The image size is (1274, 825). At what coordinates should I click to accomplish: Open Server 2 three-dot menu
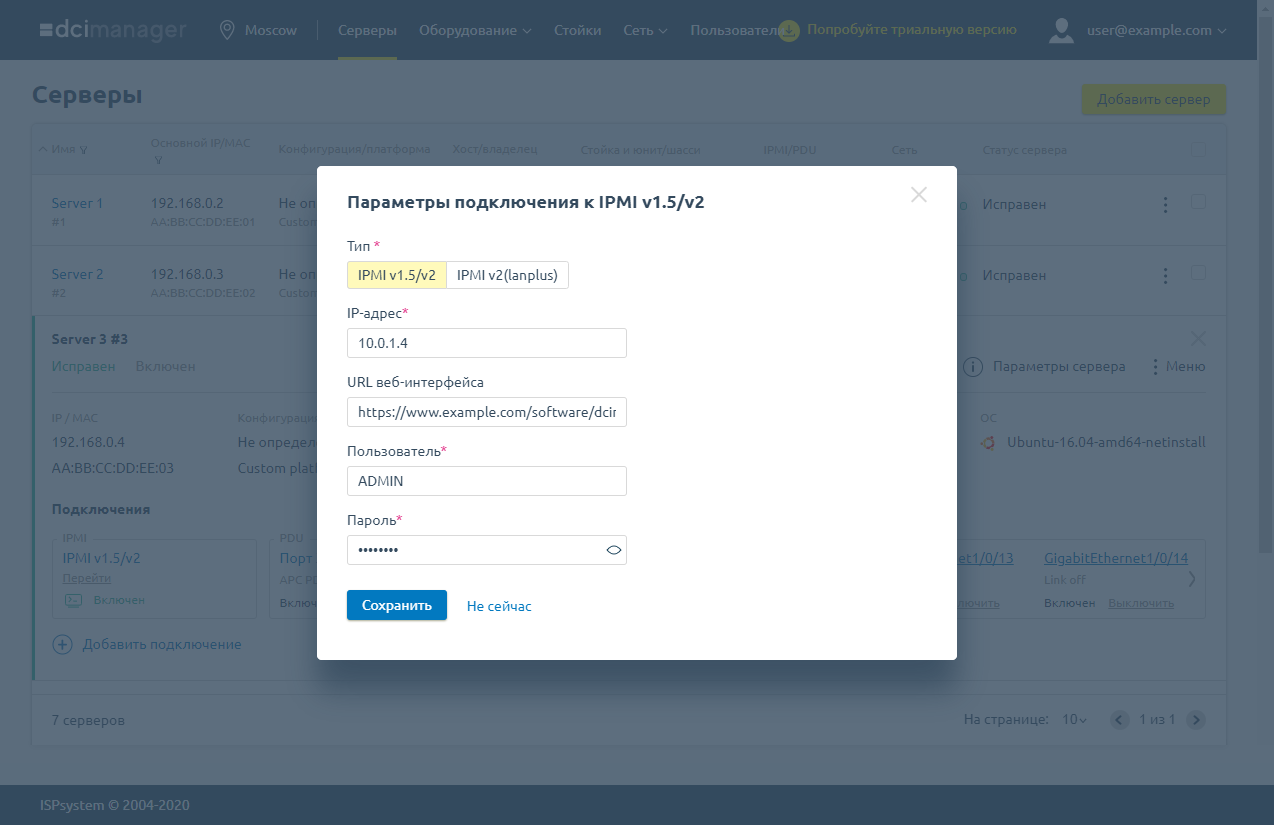[1165, 276]
